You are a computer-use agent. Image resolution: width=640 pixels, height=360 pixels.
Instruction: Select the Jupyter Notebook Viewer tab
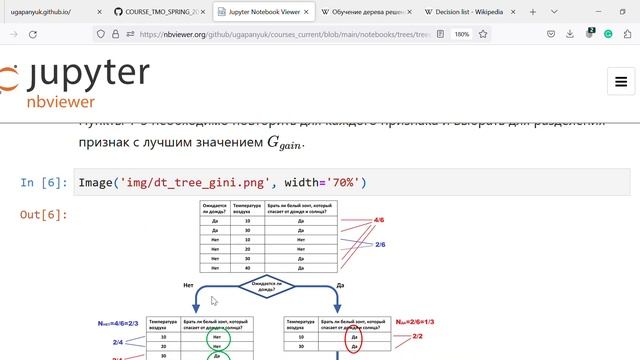point(264,12)
